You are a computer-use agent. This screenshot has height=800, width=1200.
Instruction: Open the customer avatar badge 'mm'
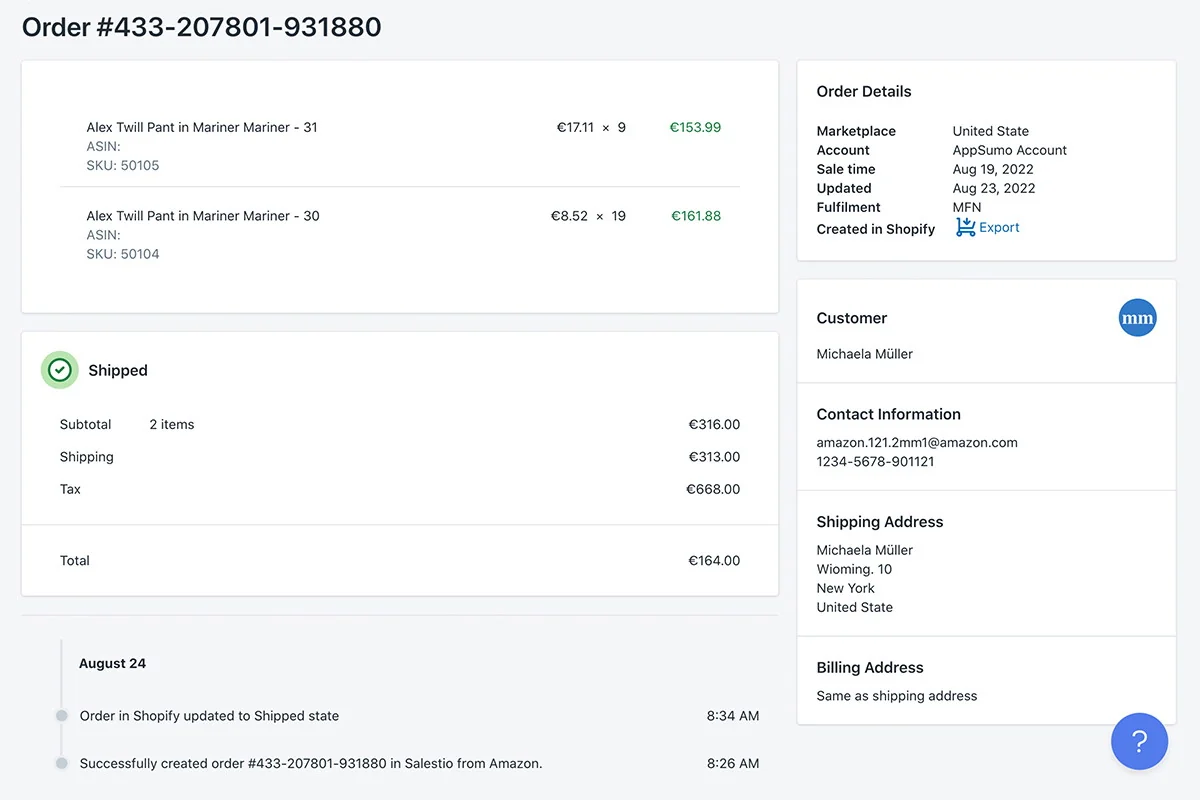click(x=1137, y=318)
